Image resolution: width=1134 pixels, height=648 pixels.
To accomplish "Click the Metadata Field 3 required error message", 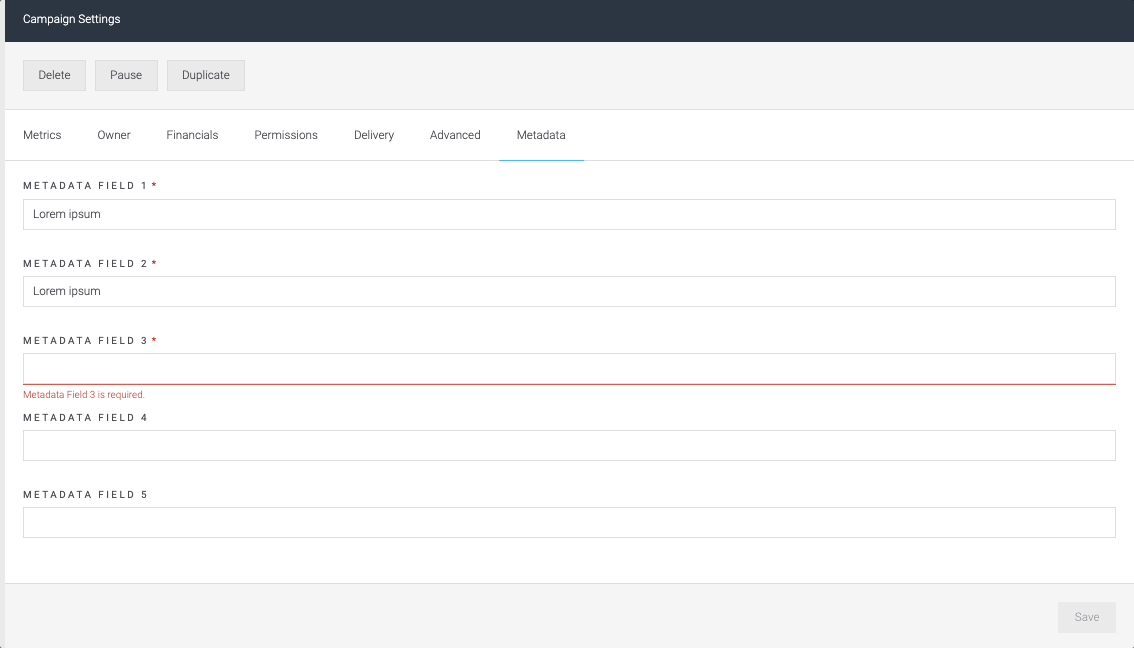I will point(84,395).
